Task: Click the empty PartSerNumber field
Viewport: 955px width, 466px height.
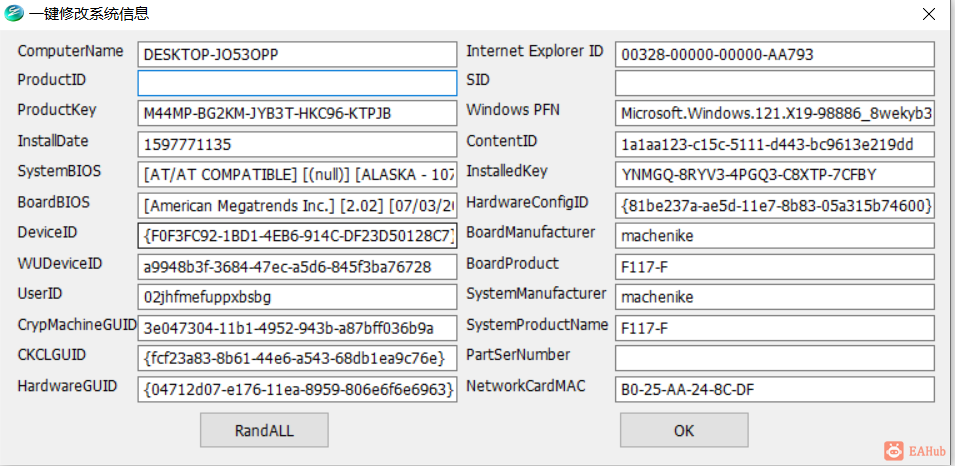Action: coord(775,358)
